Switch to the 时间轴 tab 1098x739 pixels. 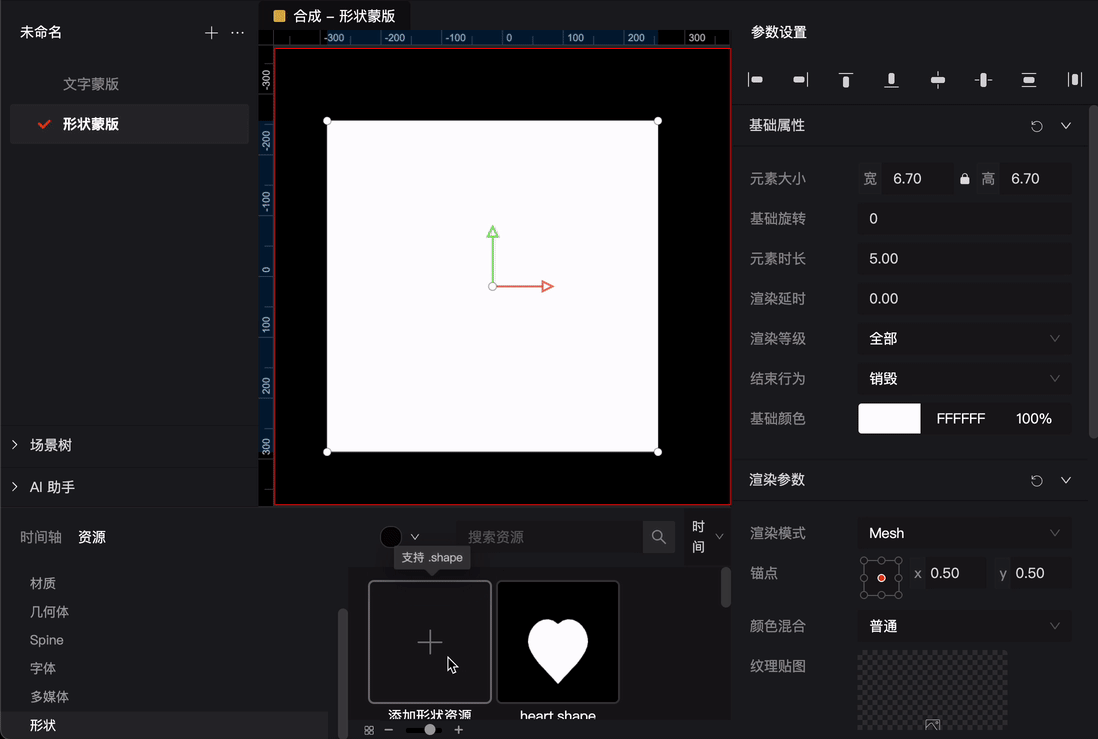point(41,537)
